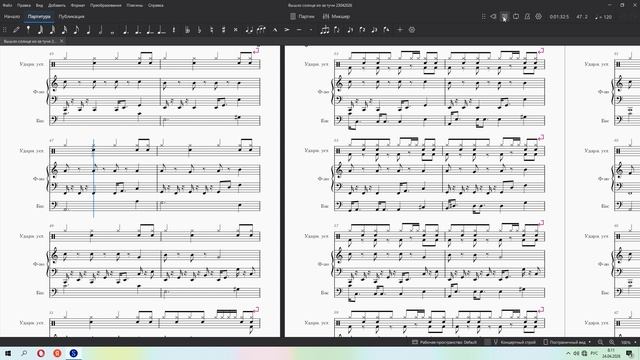Open Windows taskbar search
The height and width of the screenshot is (360, 640).
coord(24,353)
